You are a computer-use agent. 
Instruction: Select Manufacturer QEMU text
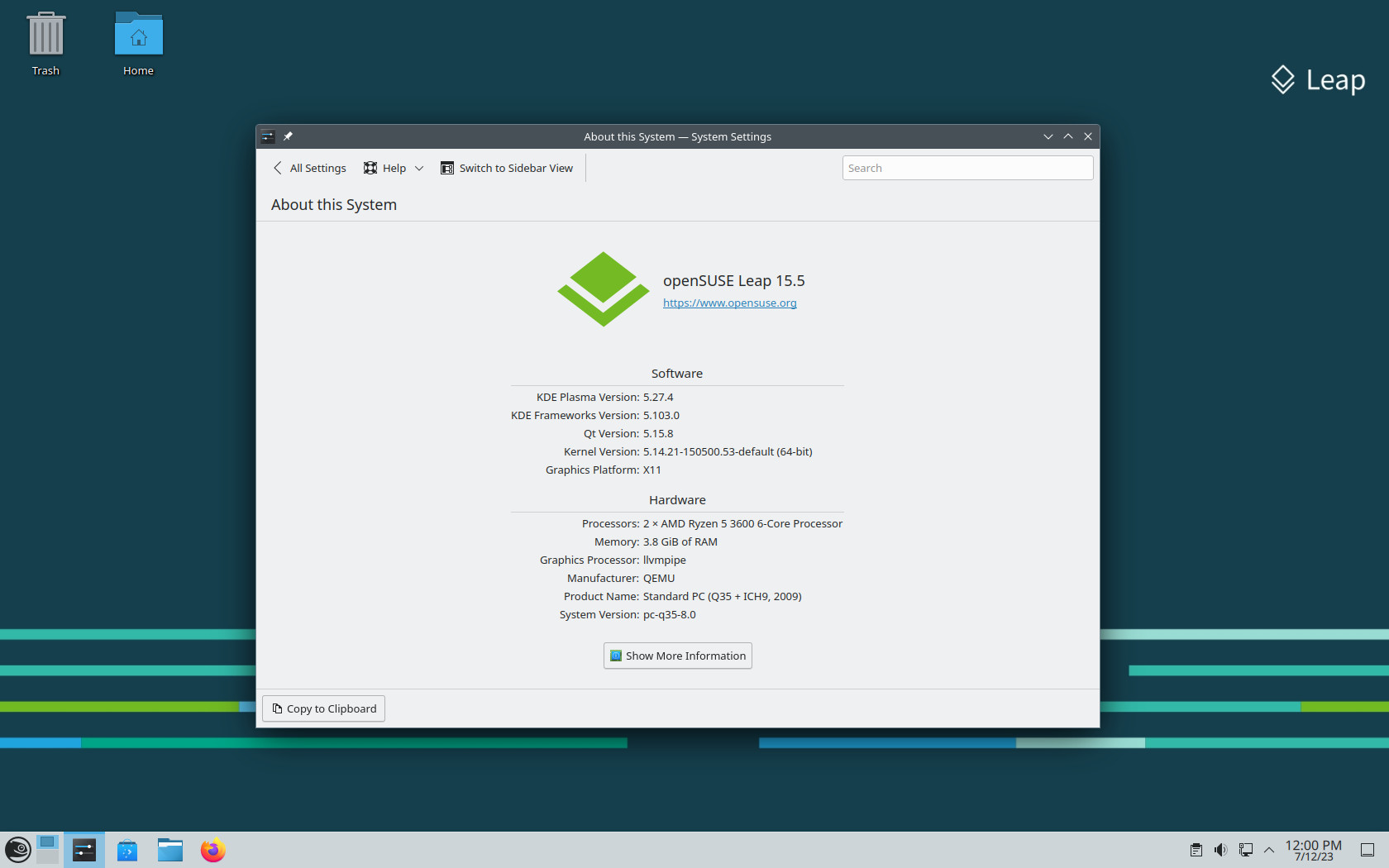pyautogui.click(x=659, y=579)
